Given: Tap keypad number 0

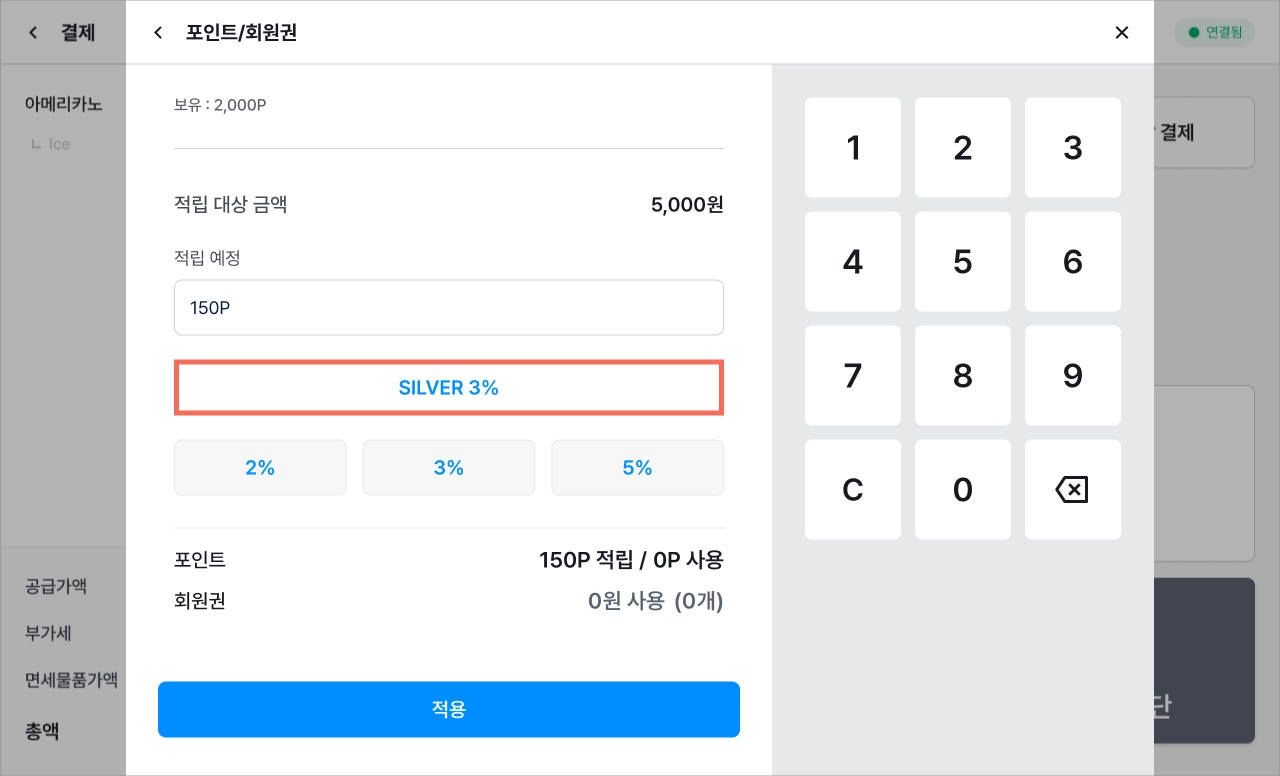Looking at the screenshot, I should click(x=963, y=490).
